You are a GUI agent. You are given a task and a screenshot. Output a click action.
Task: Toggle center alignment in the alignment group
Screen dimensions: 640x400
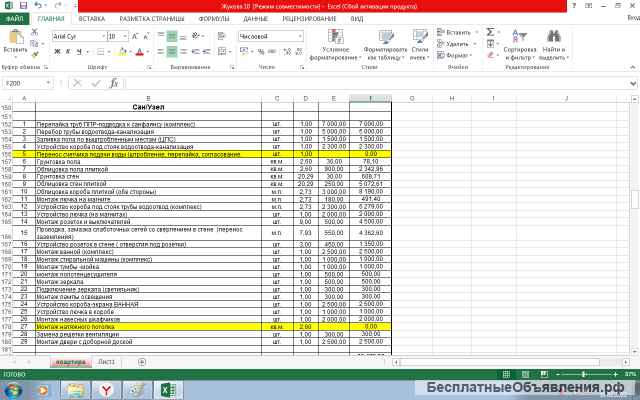point(171,51)
